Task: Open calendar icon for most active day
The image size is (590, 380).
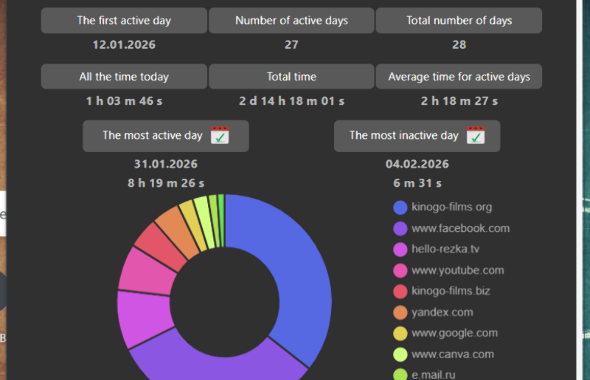Action: click(220, 135)
